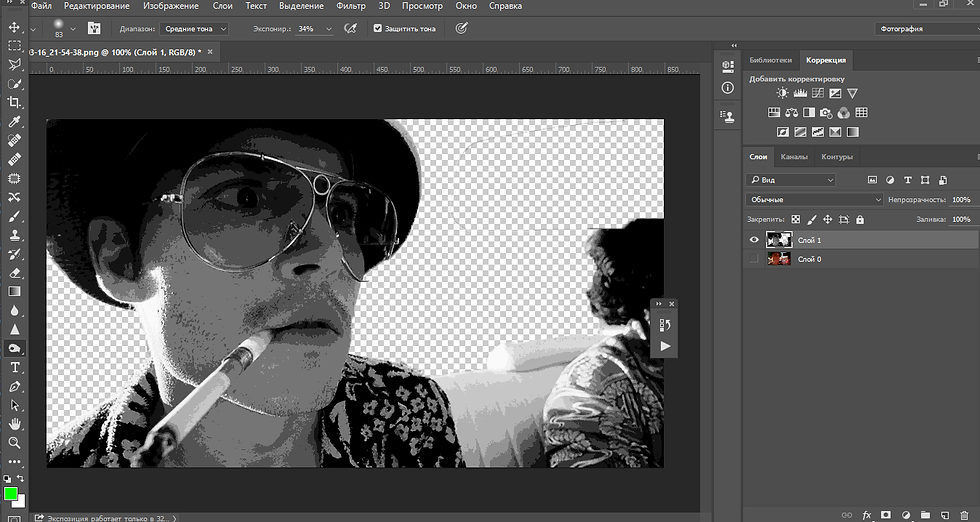This screenshot has height=522, width=980.
Task: Swap foreground and background colors
Action: click(x=21, y=479)
